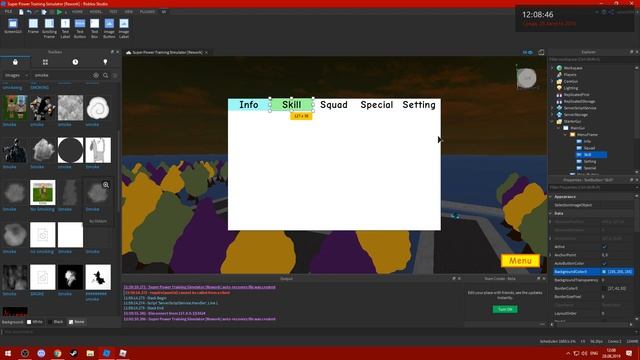Click the Undo arrow in quick toolbar
This screenshot has width=640, height=360.
(29, 12)
